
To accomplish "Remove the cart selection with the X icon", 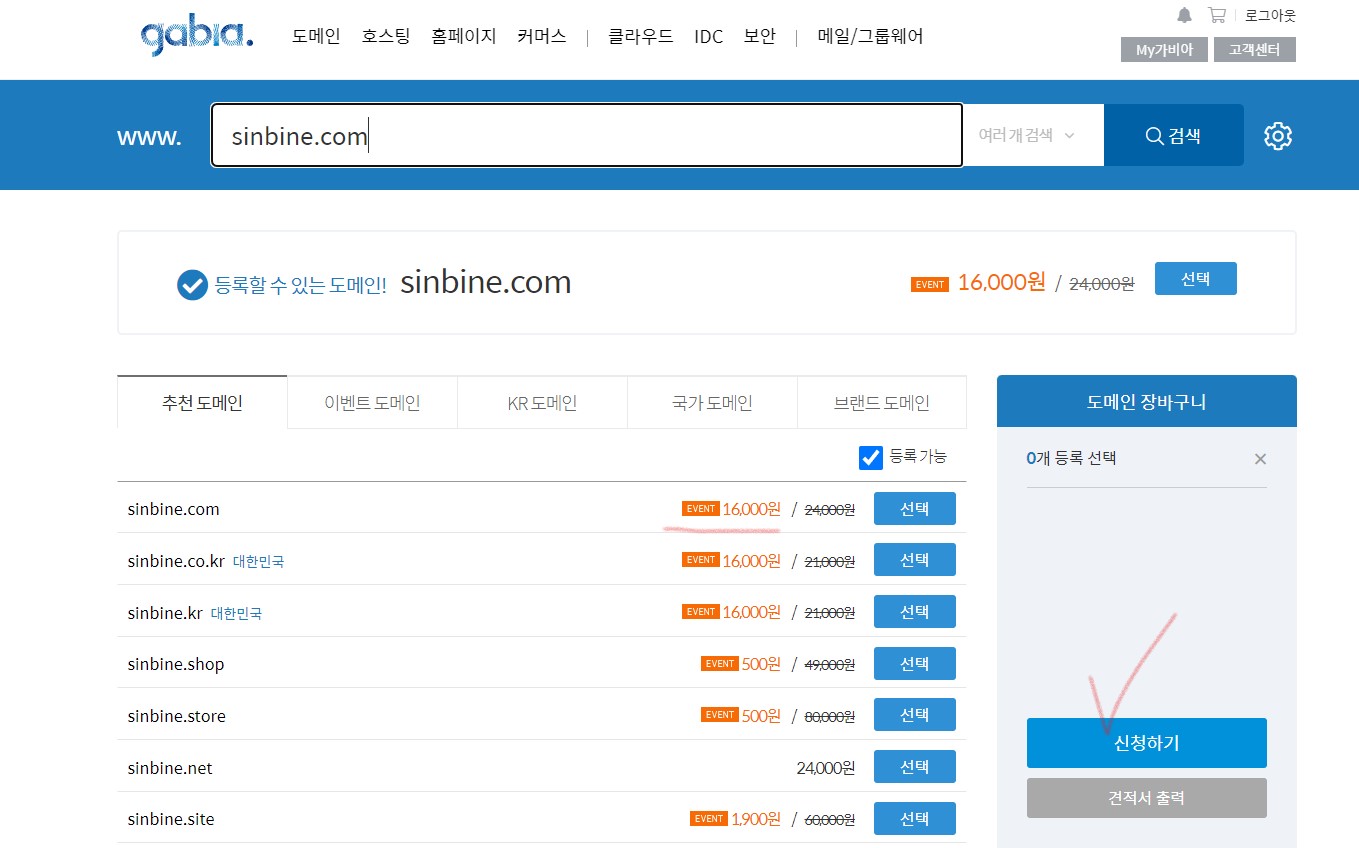I will point(1260,459).
